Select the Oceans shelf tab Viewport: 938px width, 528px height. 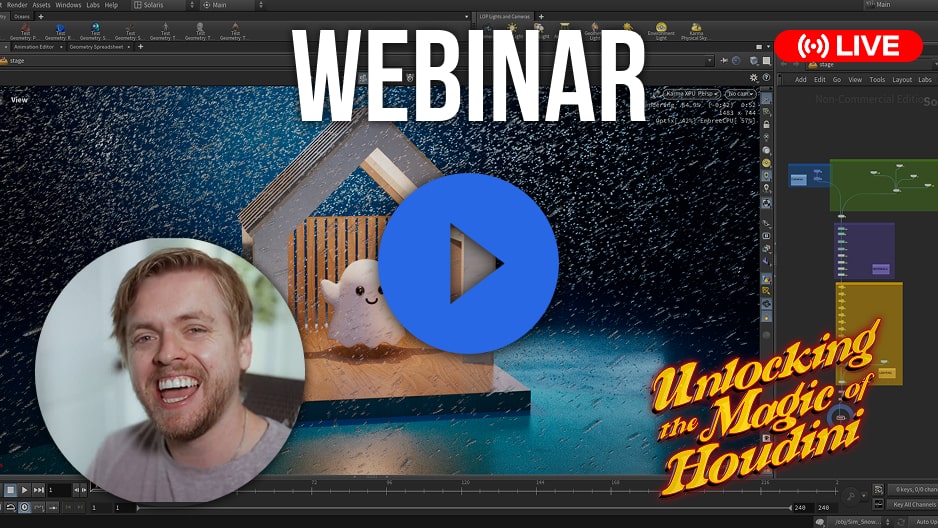22,17
